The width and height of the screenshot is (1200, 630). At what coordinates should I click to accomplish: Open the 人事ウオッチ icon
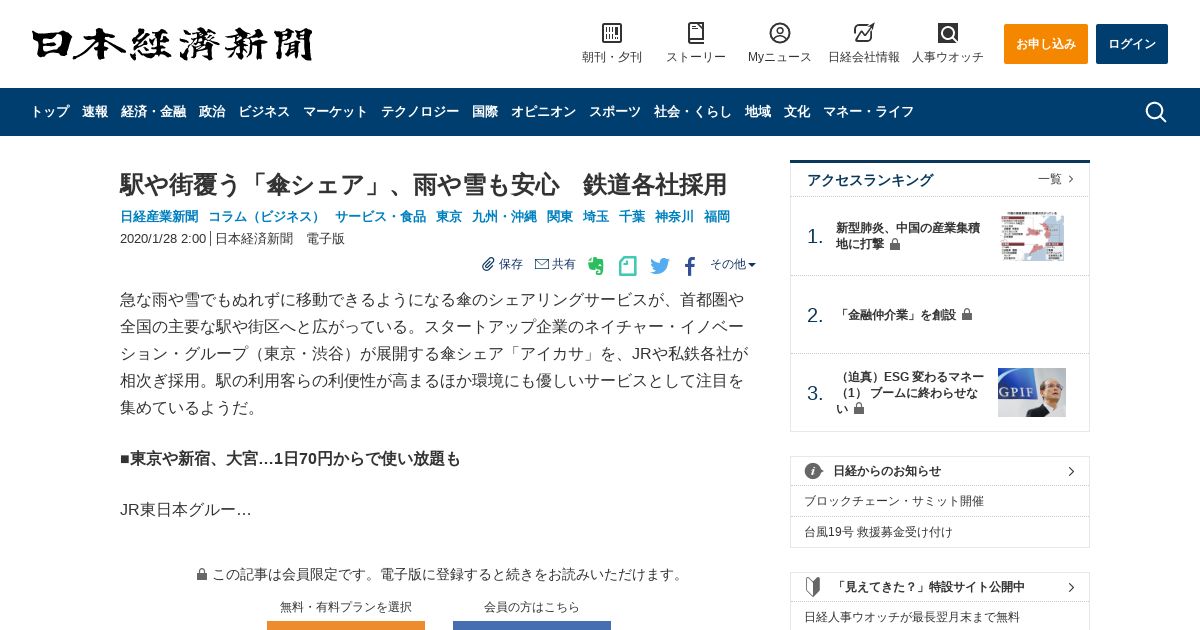[948, 33]
